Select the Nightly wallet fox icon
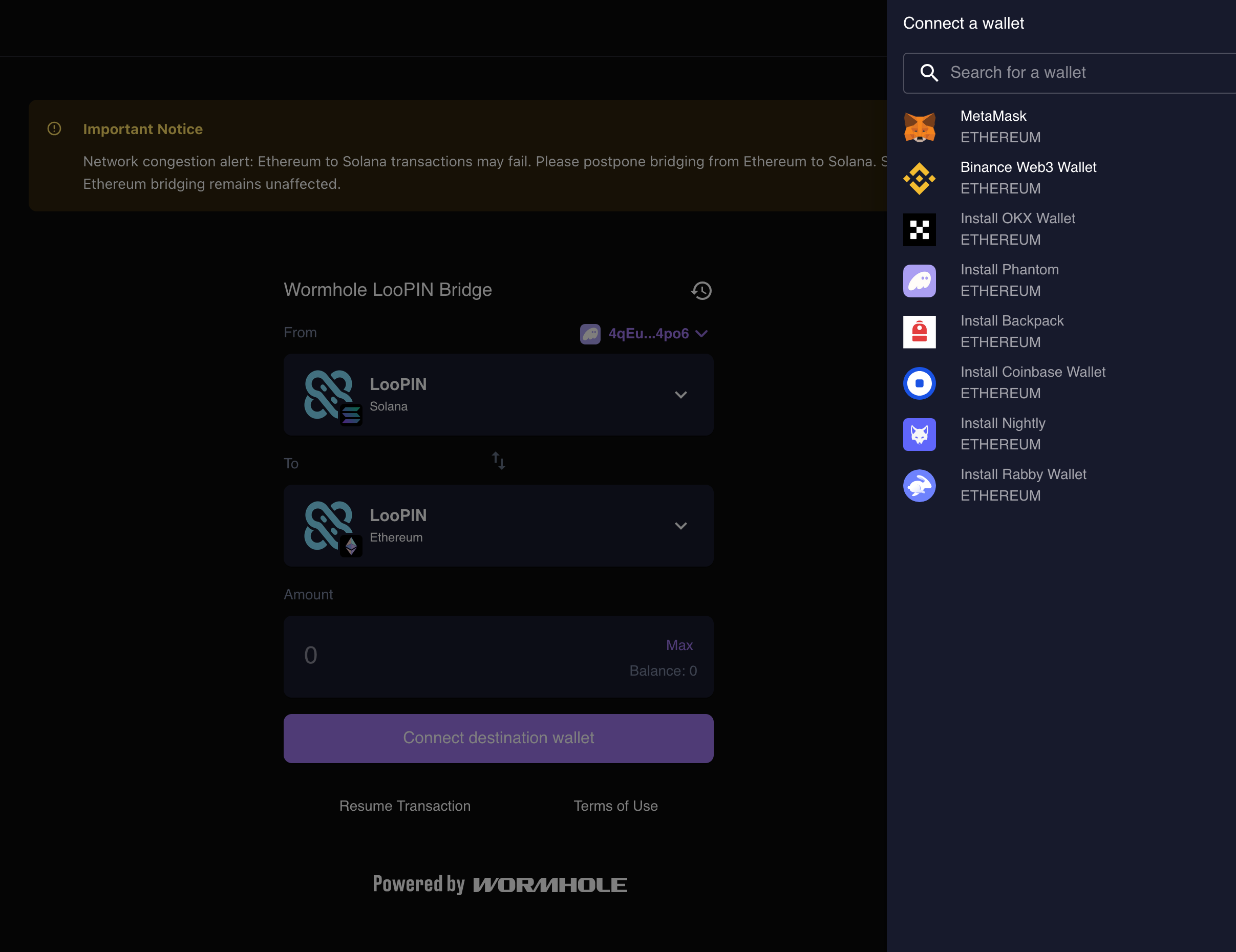1236x952 pixels. click(920, 434)
